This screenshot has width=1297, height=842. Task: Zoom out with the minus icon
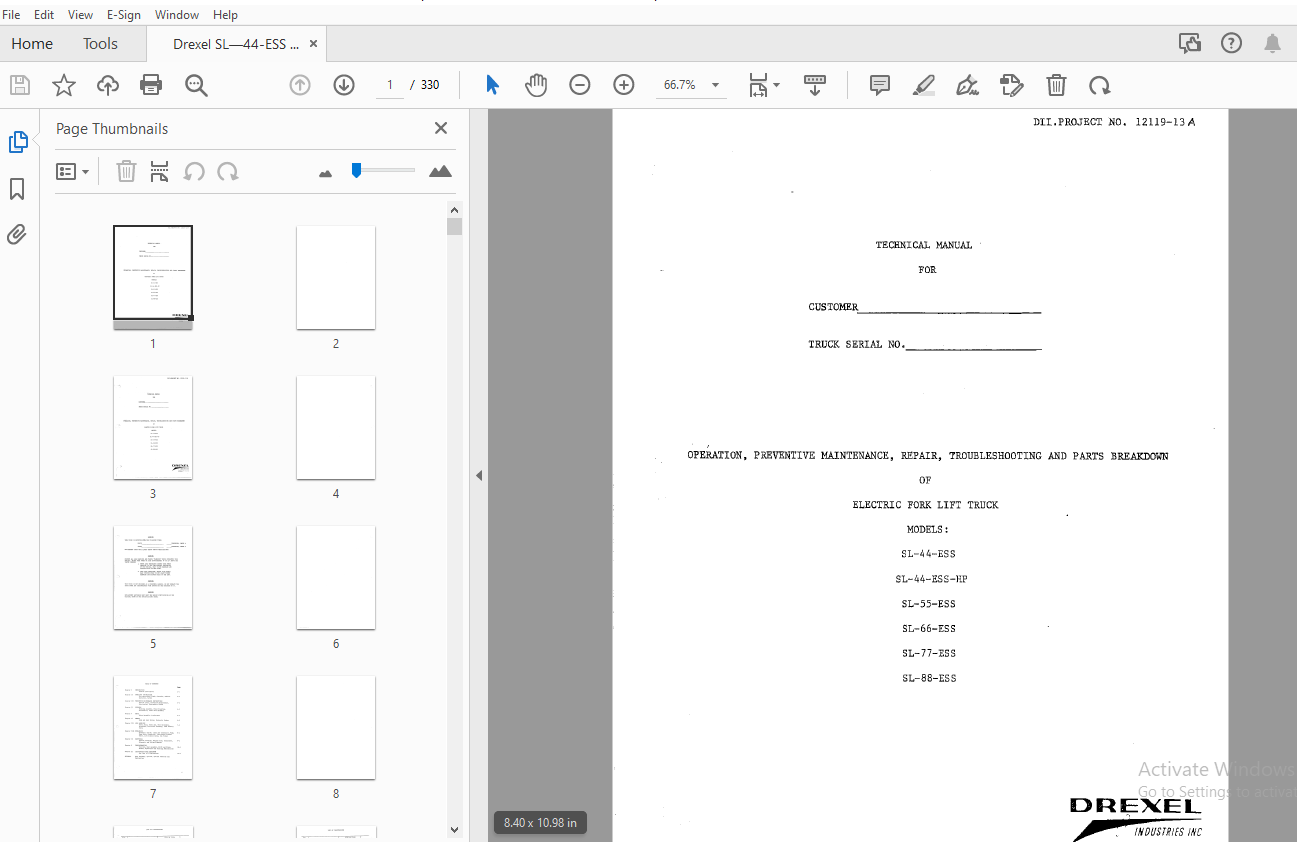(580, 85)
